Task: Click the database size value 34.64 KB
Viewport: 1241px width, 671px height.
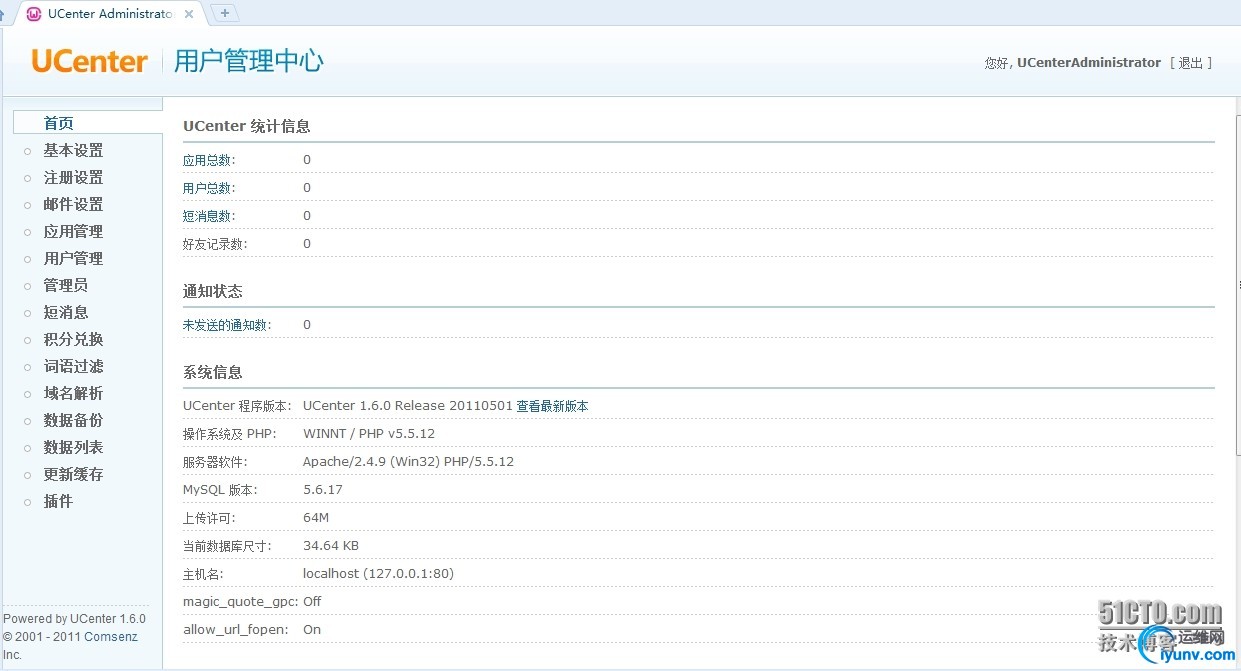Action: click(x=331, y=546)
